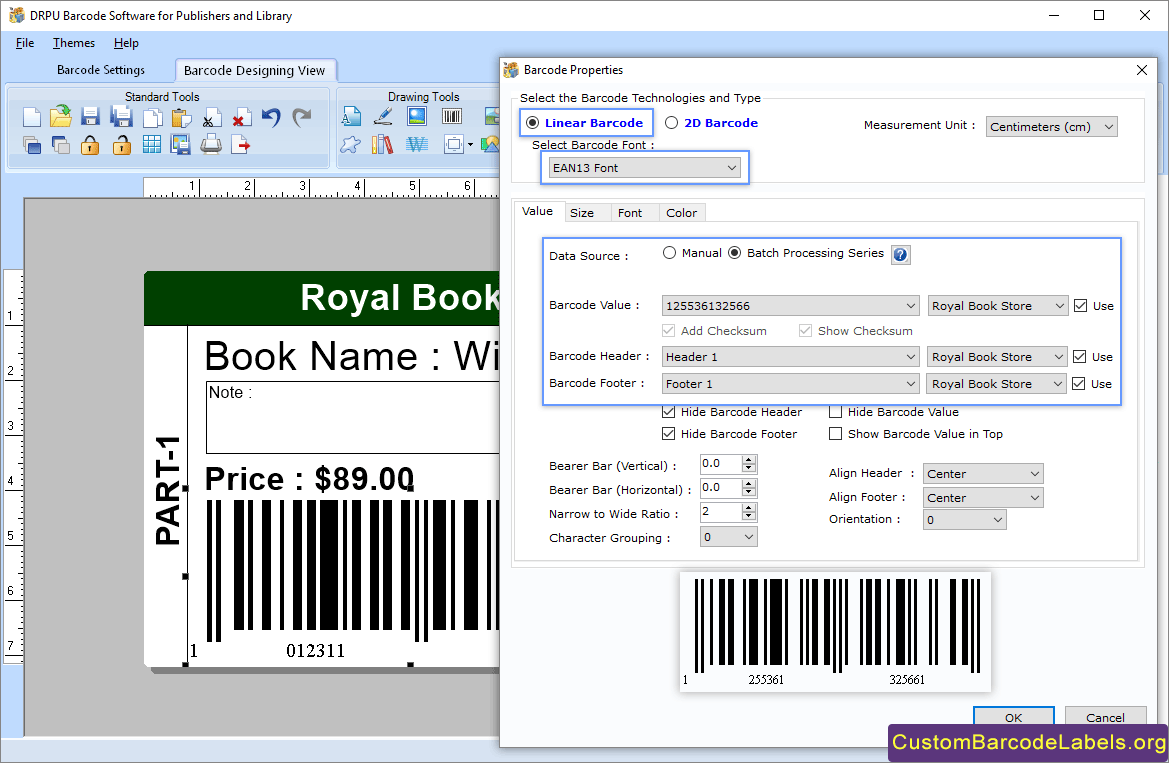This screenshot has height=763, width=1169.
Task: Select the Star shape tool
Action: 350,144
